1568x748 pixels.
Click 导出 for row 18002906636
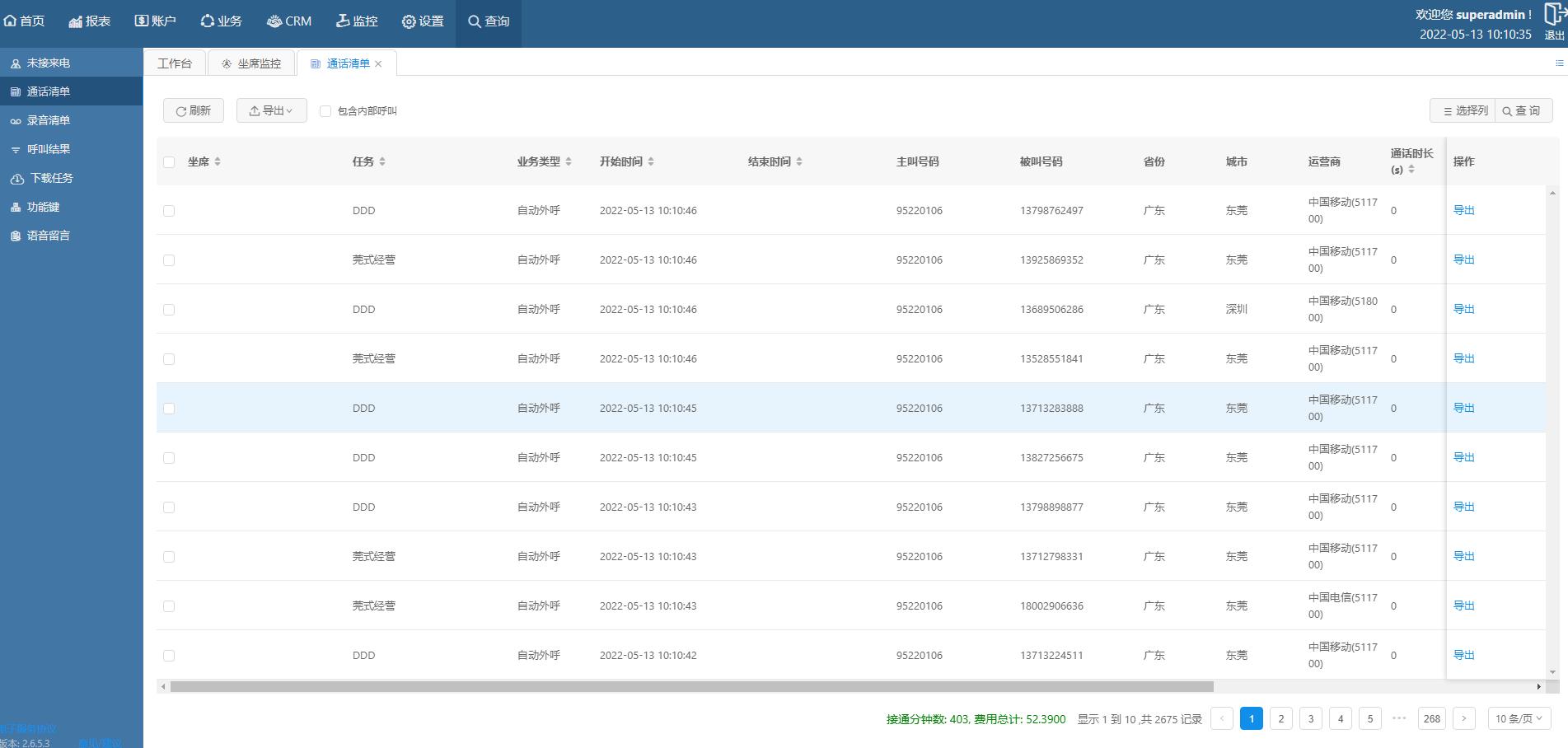[1463, 605]
